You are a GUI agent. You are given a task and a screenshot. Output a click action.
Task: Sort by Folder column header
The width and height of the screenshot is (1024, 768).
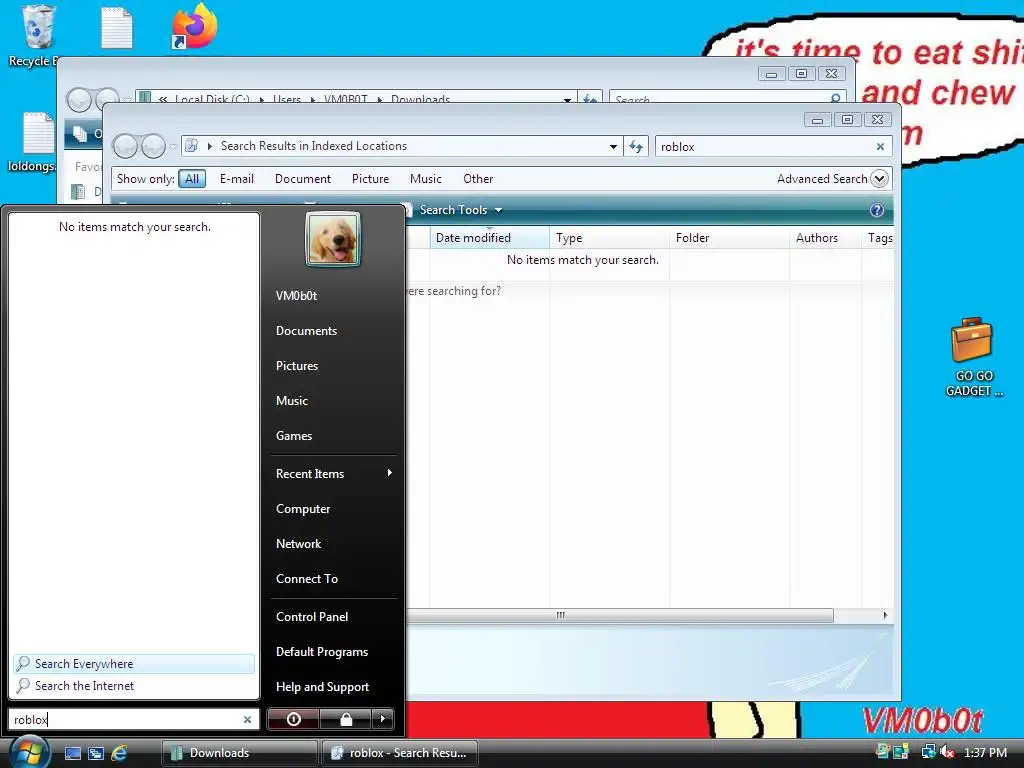[x=729, y=238]
